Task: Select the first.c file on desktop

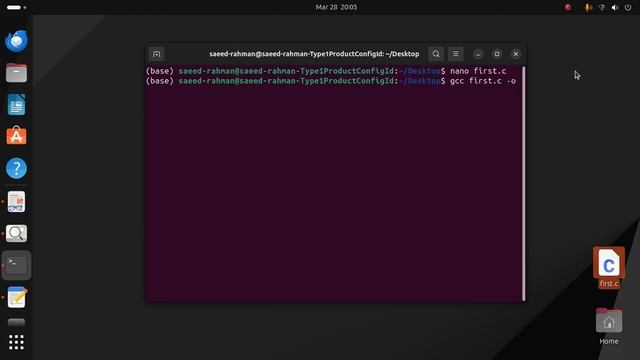Action: coord(609,267)
